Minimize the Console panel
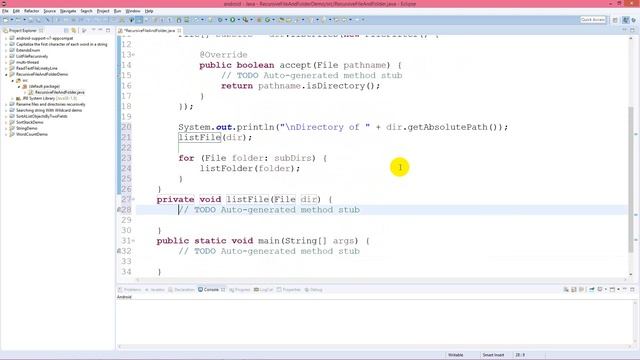Screen dimensions: 640x360 point(625,289)
